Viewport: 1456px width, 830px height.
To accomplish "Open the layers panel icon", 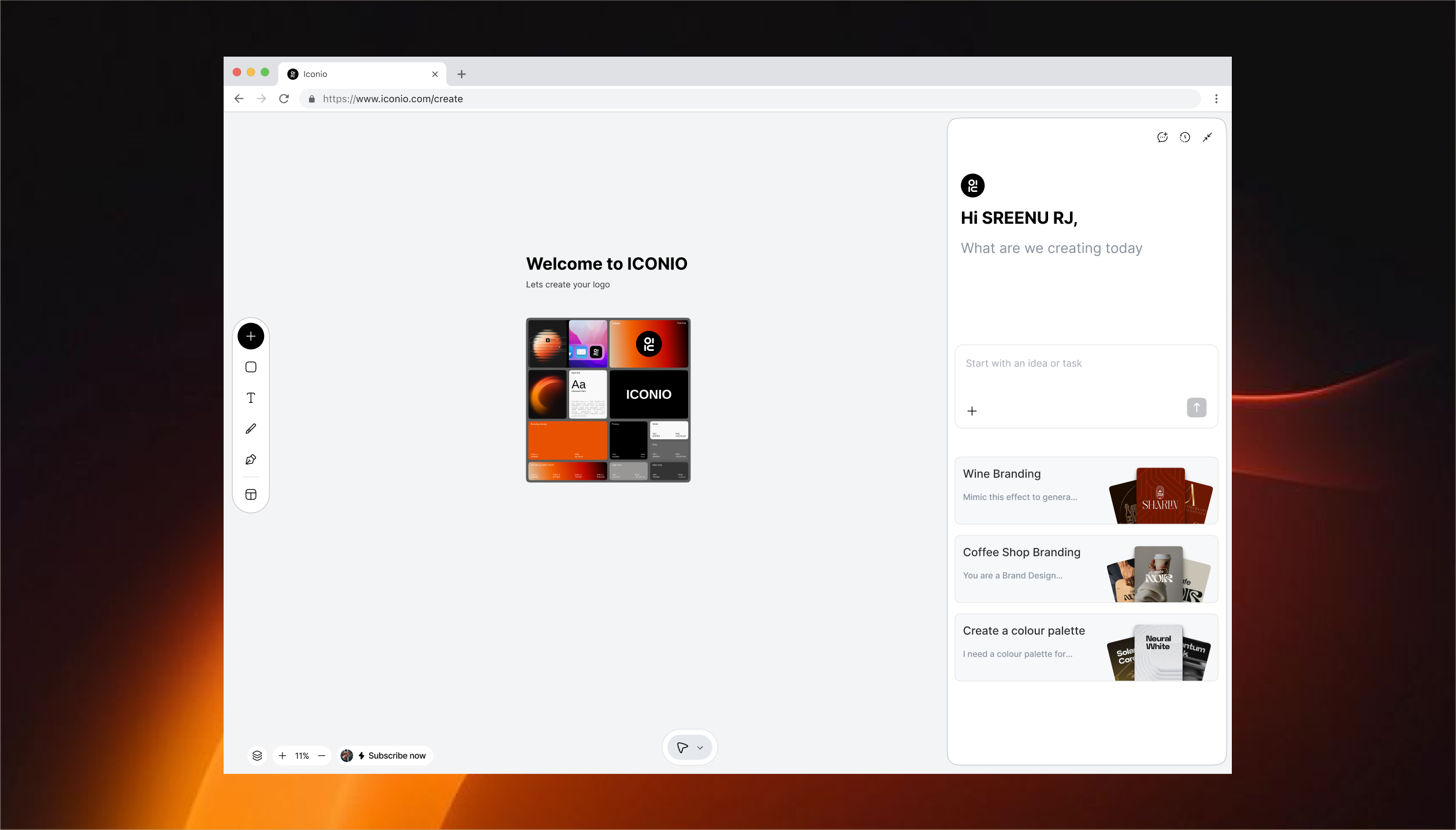I will coord(257,755).
